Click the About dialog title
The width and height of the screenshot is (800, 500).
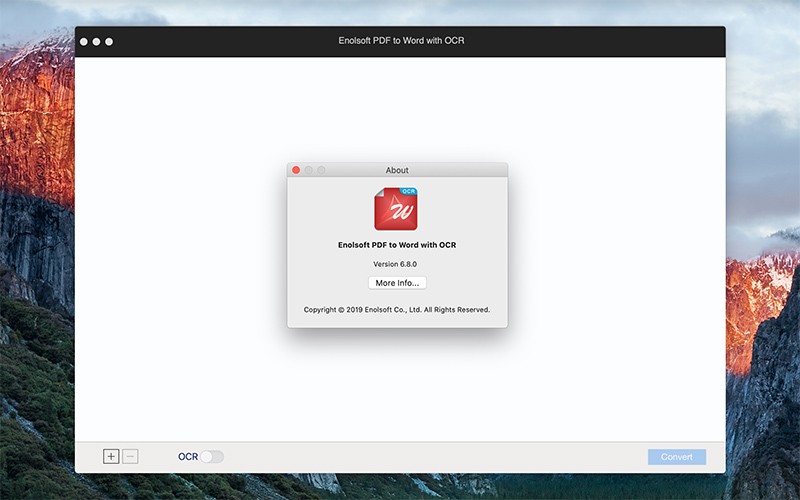397,170
